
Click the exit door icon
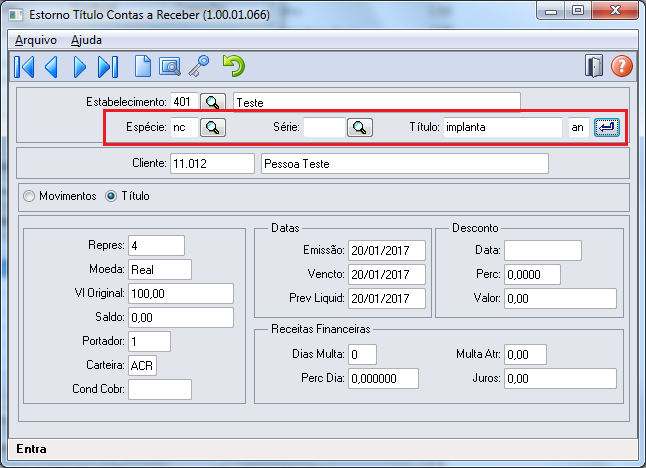[594, 66]
